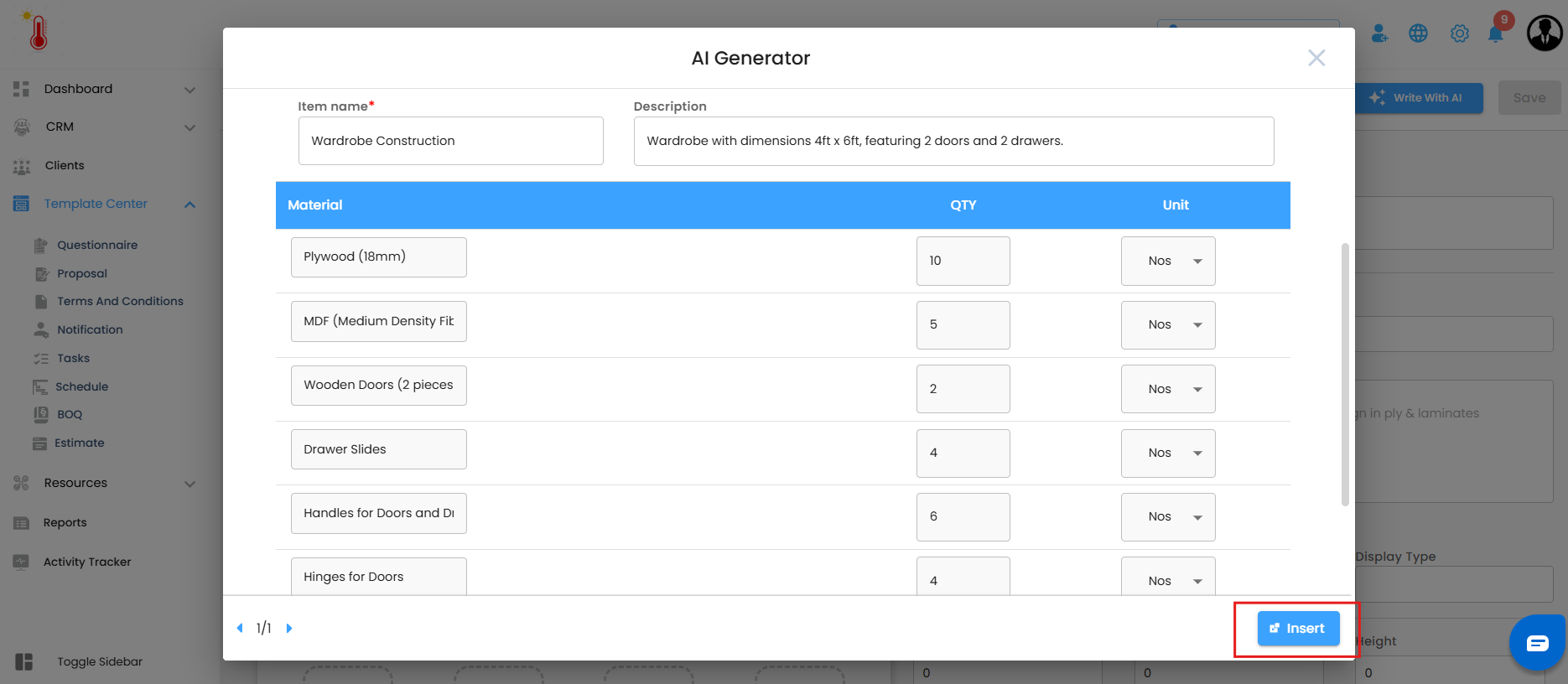The width and height of the screenshot is (1568, 684).
Task: Click the Item name input field
Action: click(x=450, y=141)
